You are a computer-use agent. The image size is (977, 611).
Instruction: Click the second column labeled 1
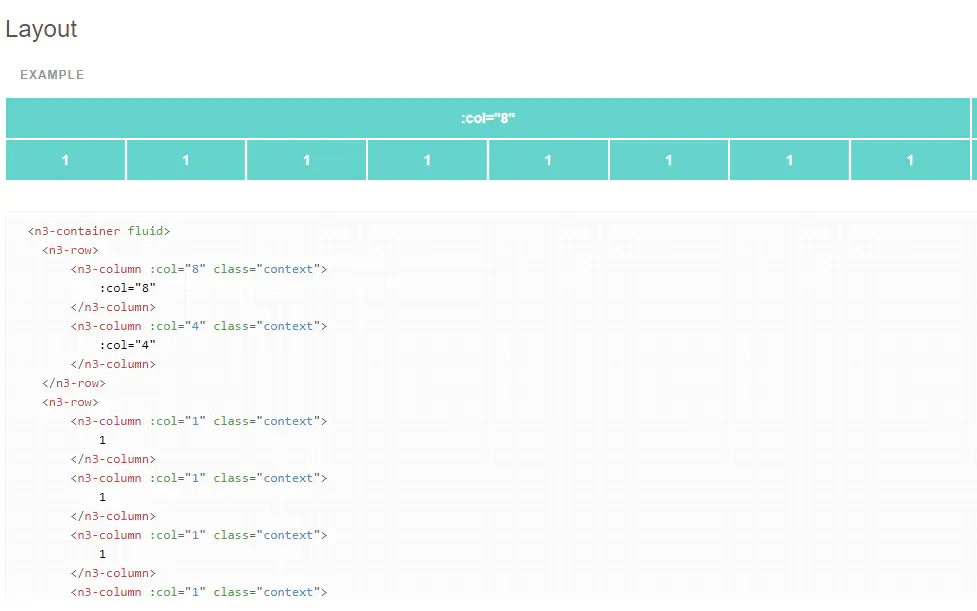185,159
